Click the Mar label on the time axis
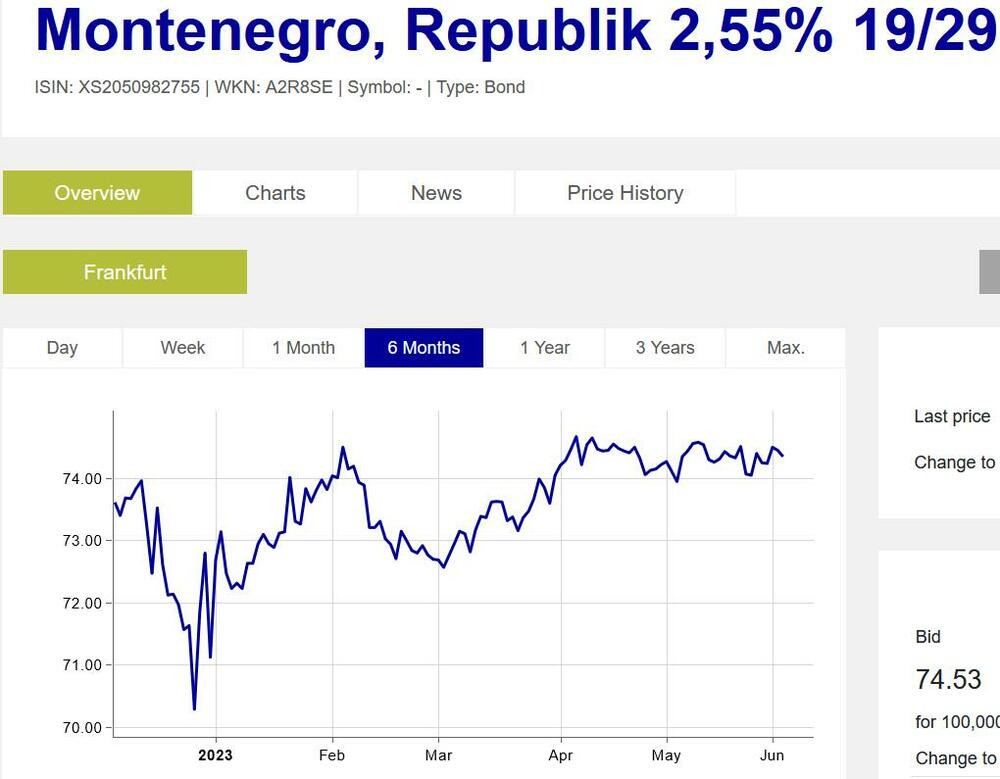 (438, 755)
